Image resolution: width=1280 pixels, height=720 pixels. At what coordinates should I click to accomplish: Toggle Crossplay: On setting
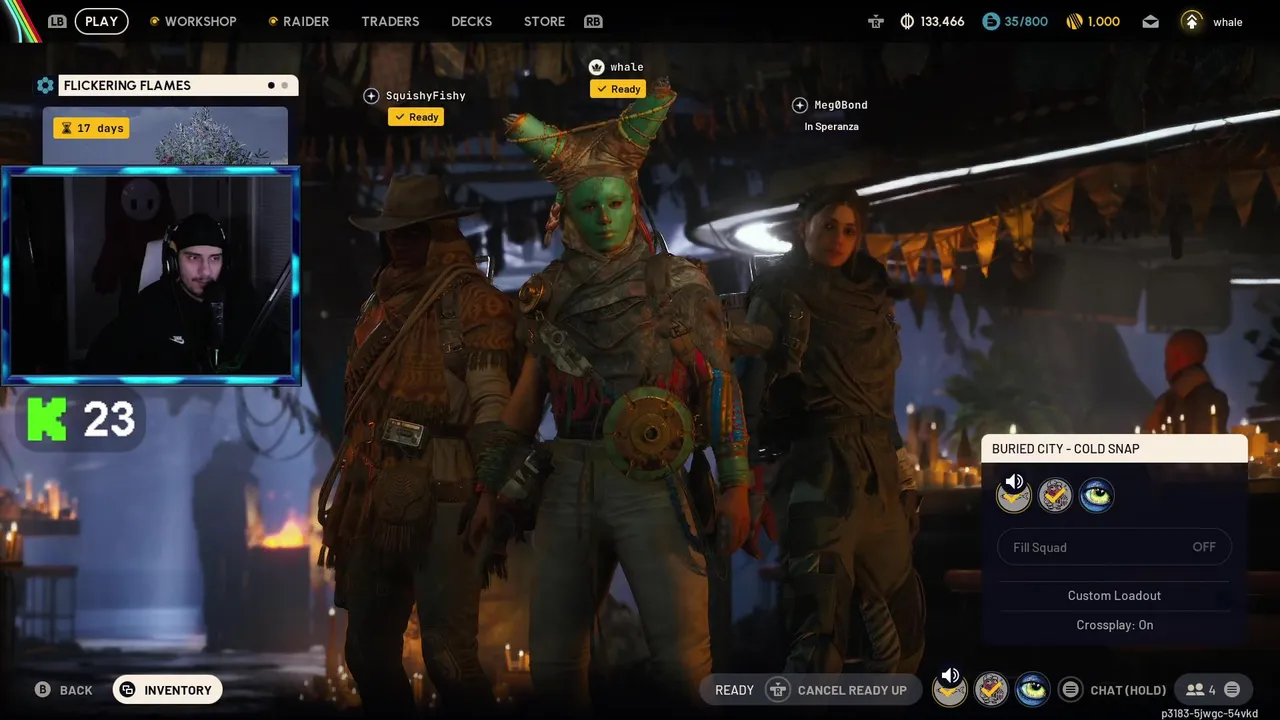pyautogui.click(x=1114, y=625)
